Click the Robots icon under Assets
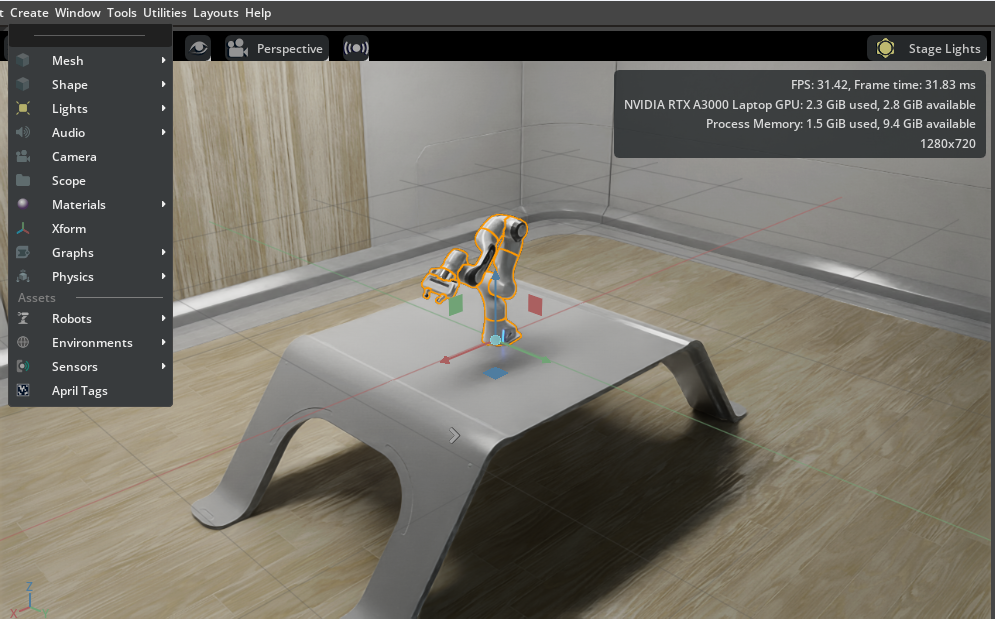The image size is (995, 619). [23, 319]
